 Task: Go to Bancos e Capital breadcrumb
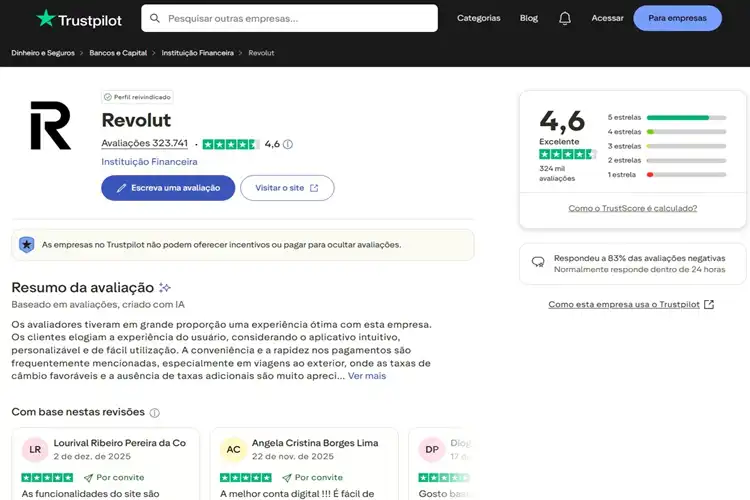(118, 53)
